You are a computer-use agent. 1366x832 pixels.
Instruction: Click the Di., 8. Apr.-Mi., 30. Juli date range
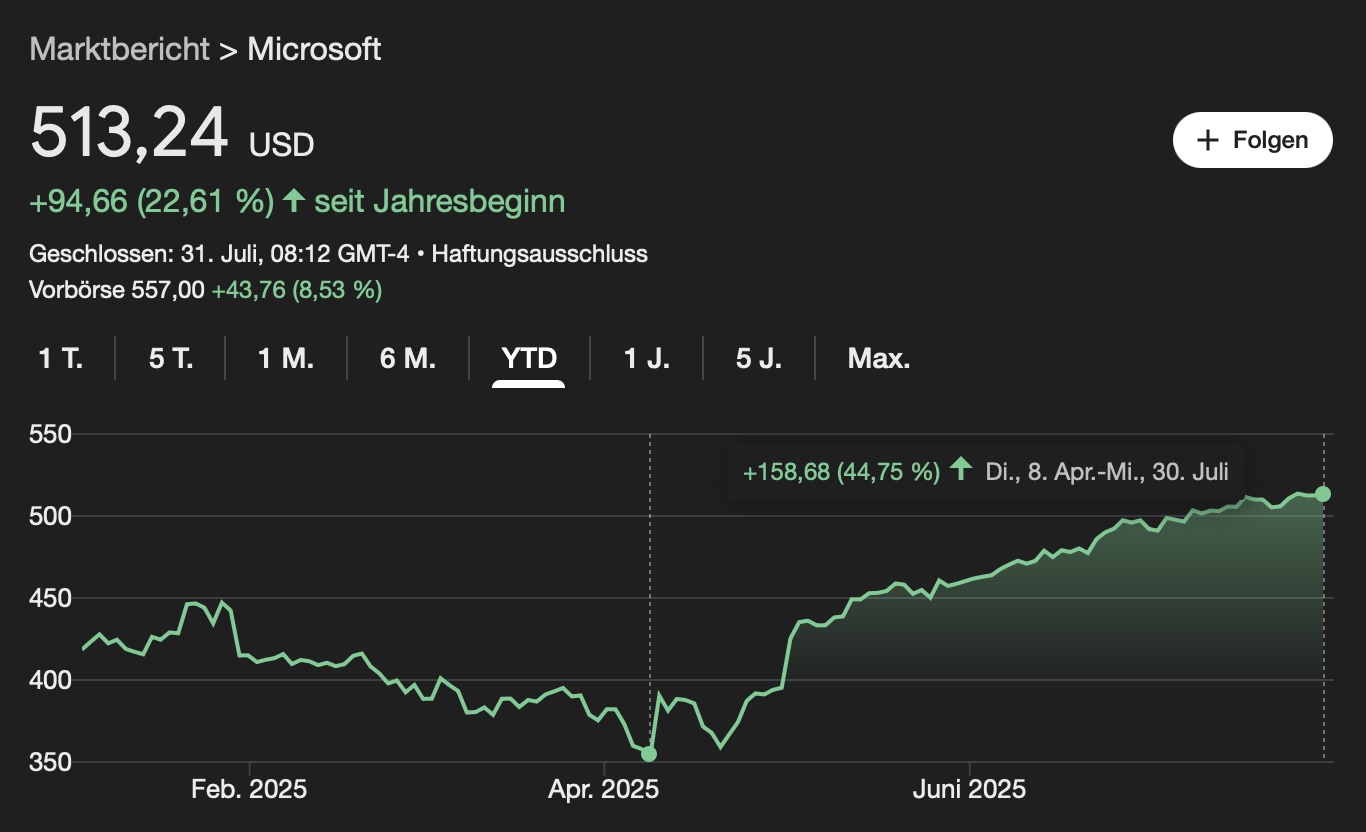pyautogui.click(x=1107, y=472)
